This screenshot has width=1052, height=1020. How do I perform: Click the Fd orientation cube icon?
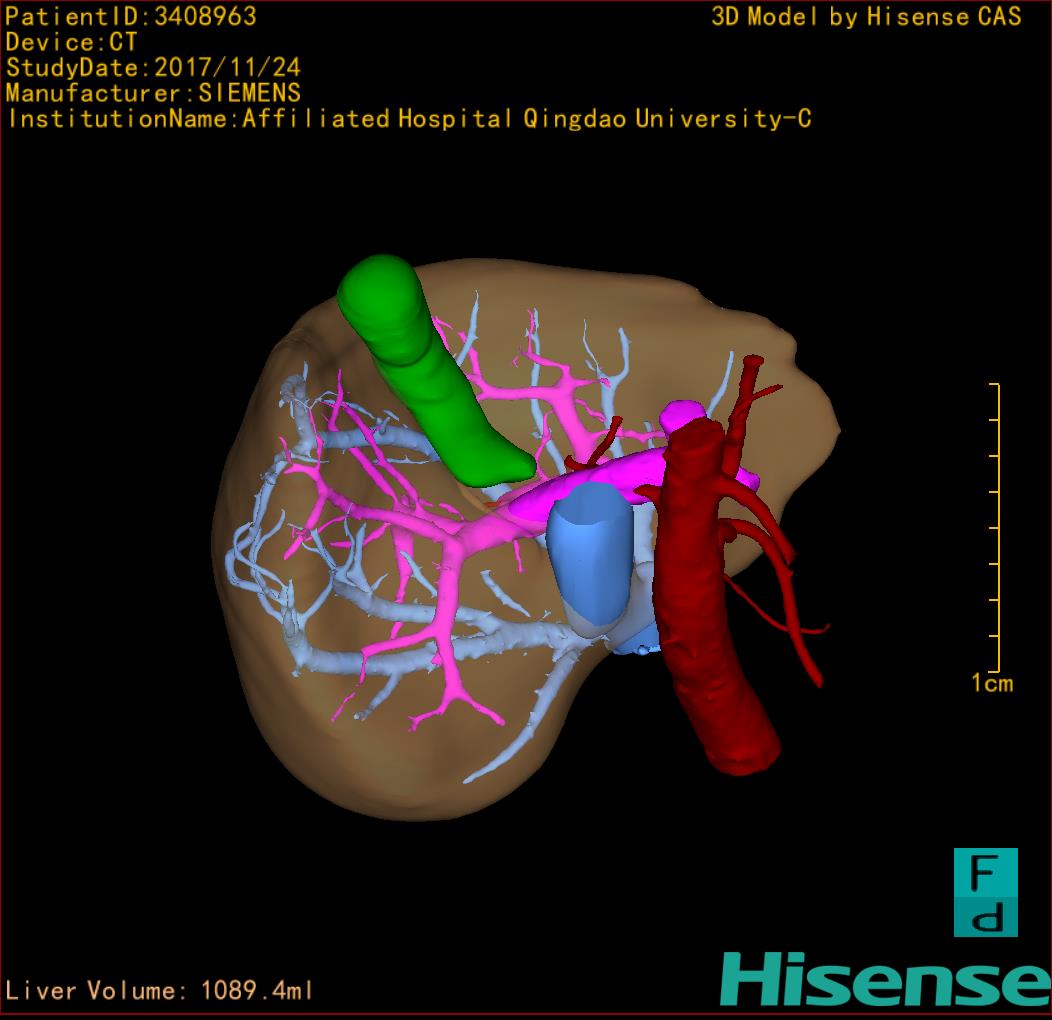(985, 892)
